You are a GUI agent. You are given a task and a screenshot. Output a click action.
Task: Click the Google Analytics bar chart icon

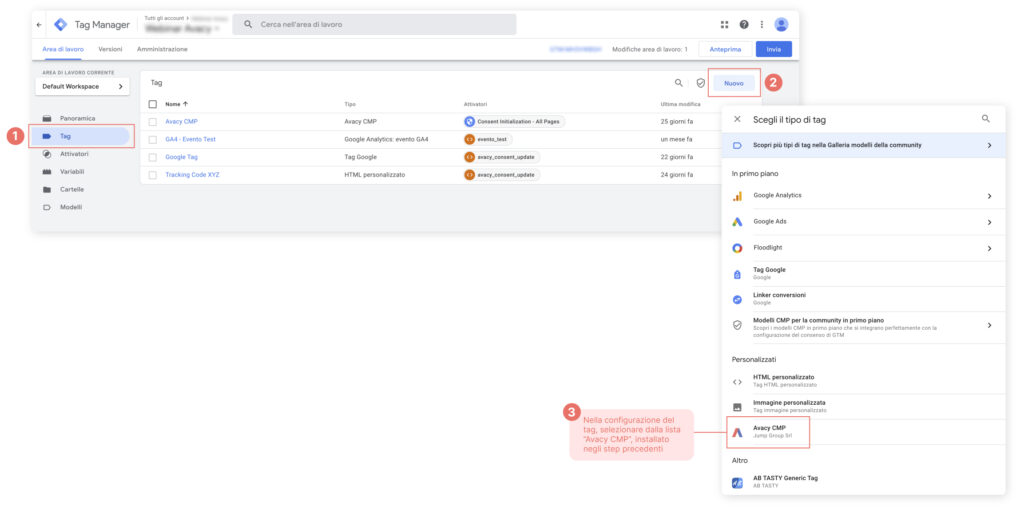(737, 196)
